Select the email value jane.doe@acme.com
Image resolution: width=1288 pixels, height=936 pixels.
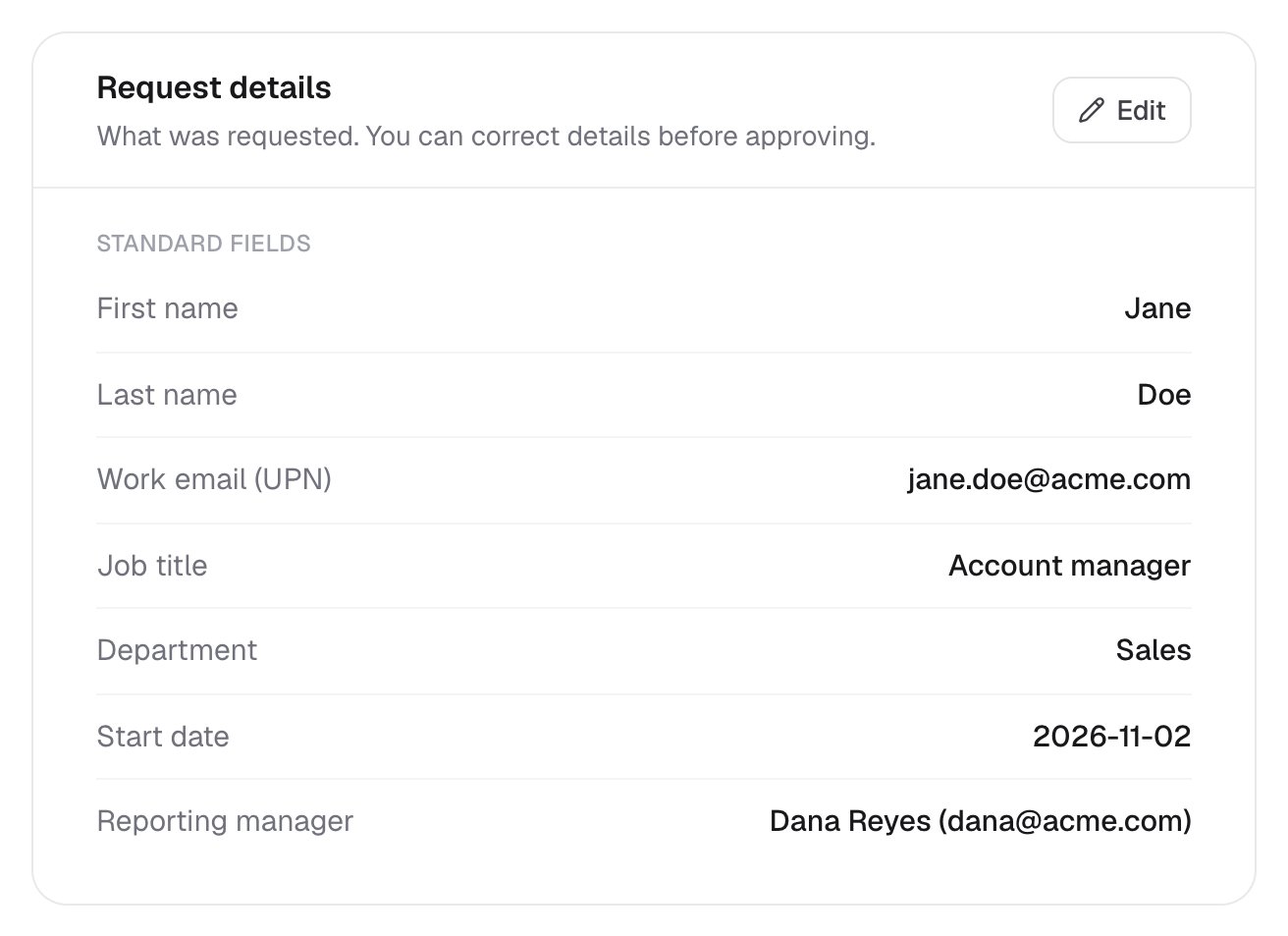click(x=1049, y=479)
